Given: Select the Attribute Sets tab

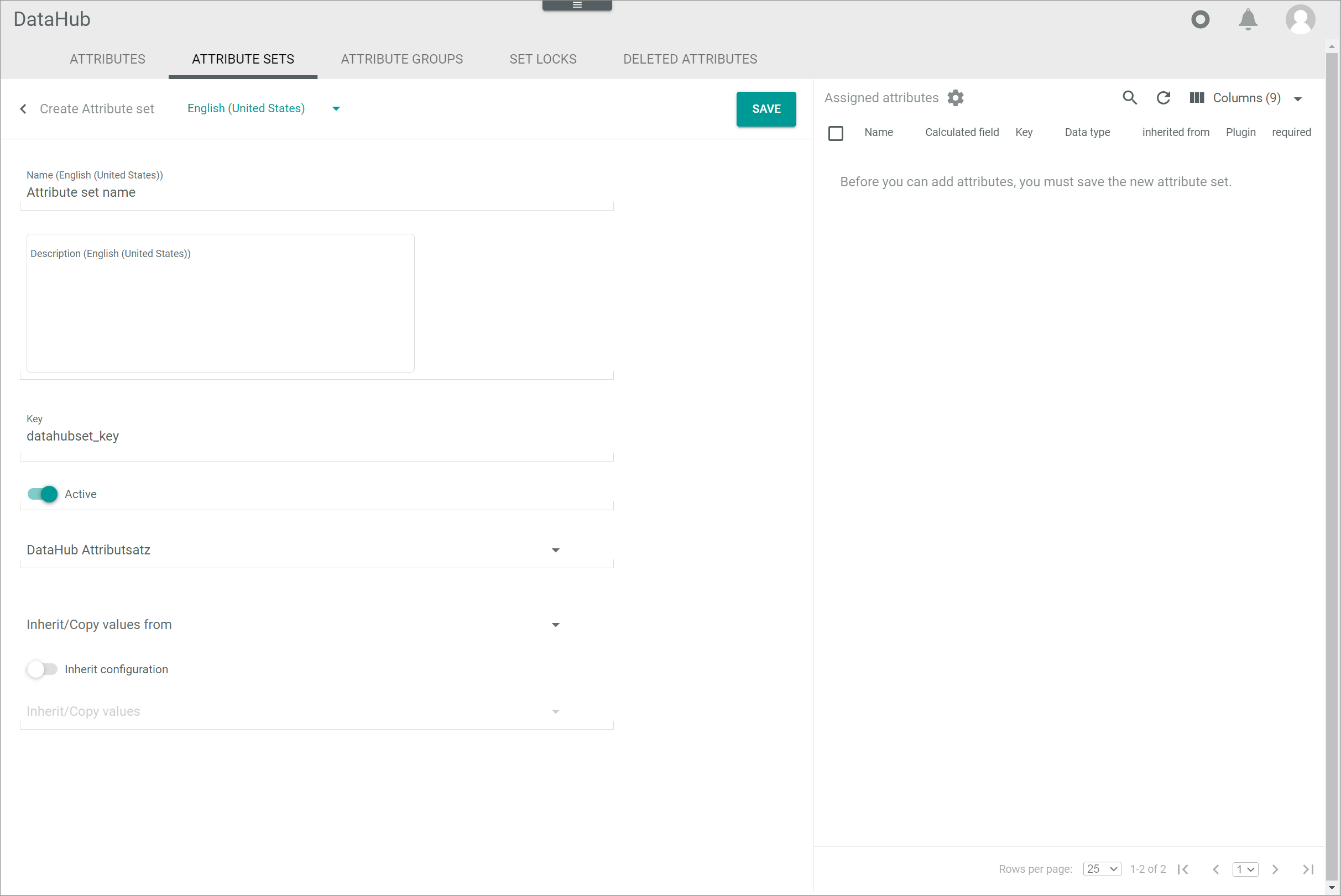Looking at the screenshot, I should (x=243, y=59).
